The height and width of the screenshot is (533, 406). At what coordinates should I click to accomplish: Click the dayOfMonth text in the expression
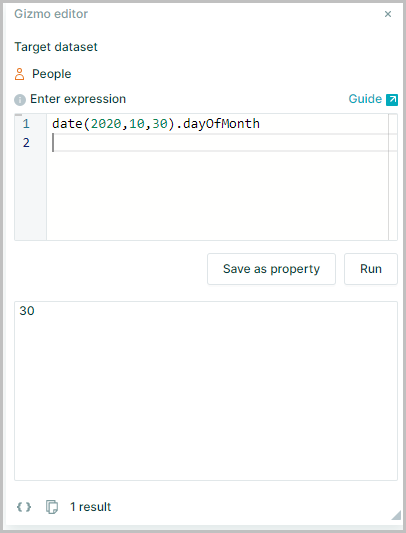(x=221, y=124)
